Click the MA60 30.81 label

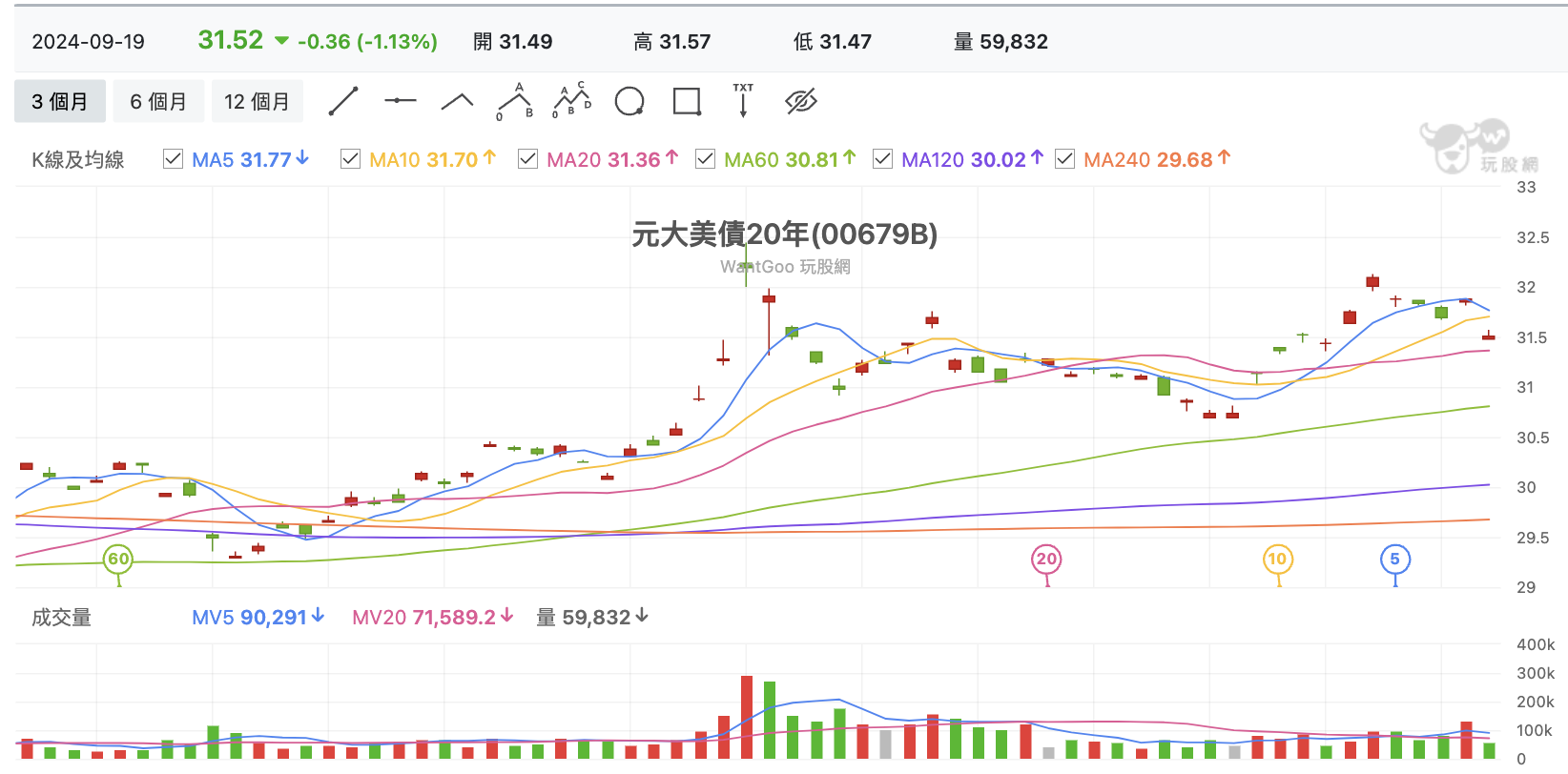790,159
